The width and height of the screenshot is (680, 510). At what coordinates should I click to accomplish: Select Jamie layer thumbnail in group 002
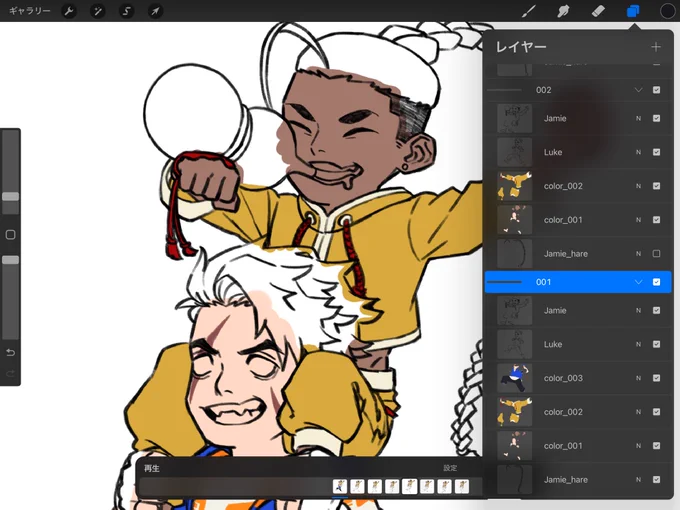point(514,118)
